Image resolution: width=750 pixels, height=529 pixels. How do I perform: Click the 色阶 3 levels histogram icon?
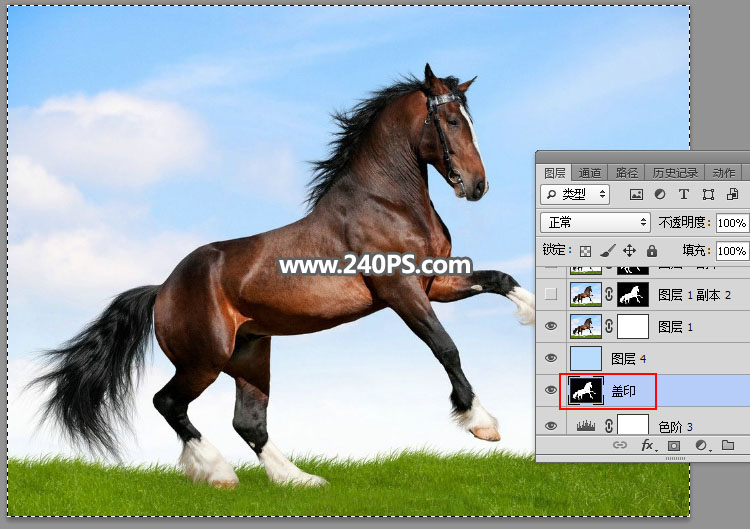coord(586,425)
